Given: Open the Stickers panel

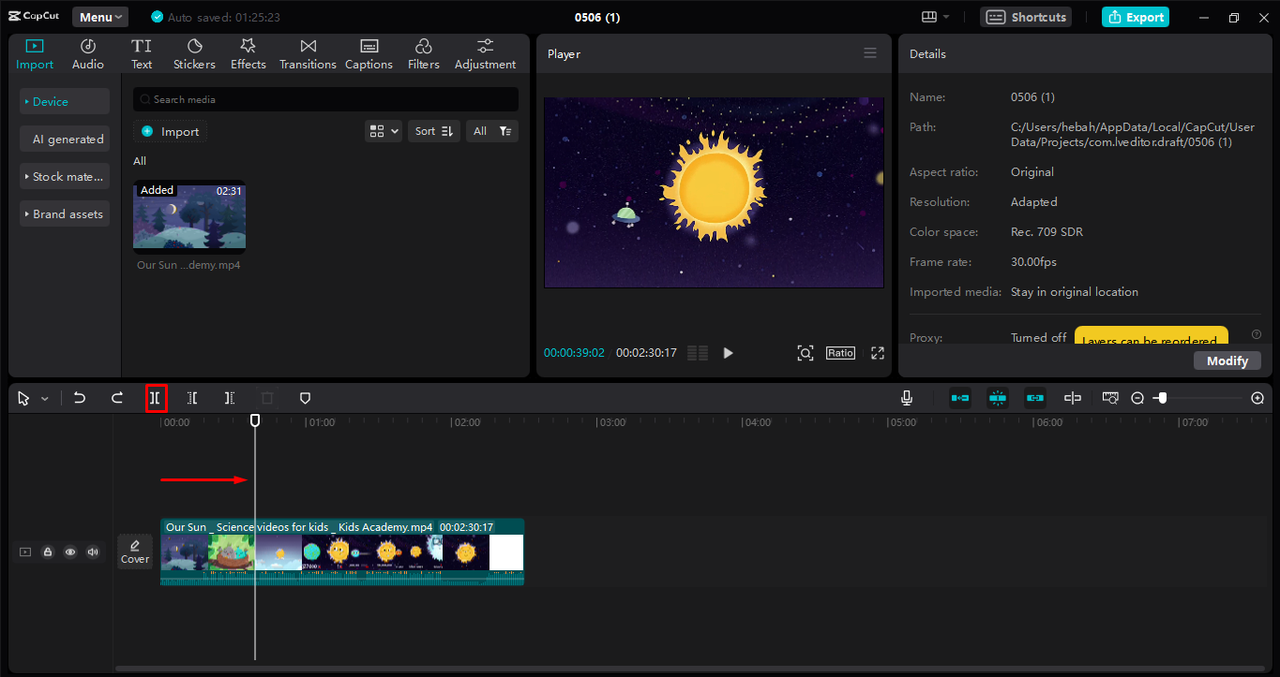Looking at the screenshot, I should point(194,54).
